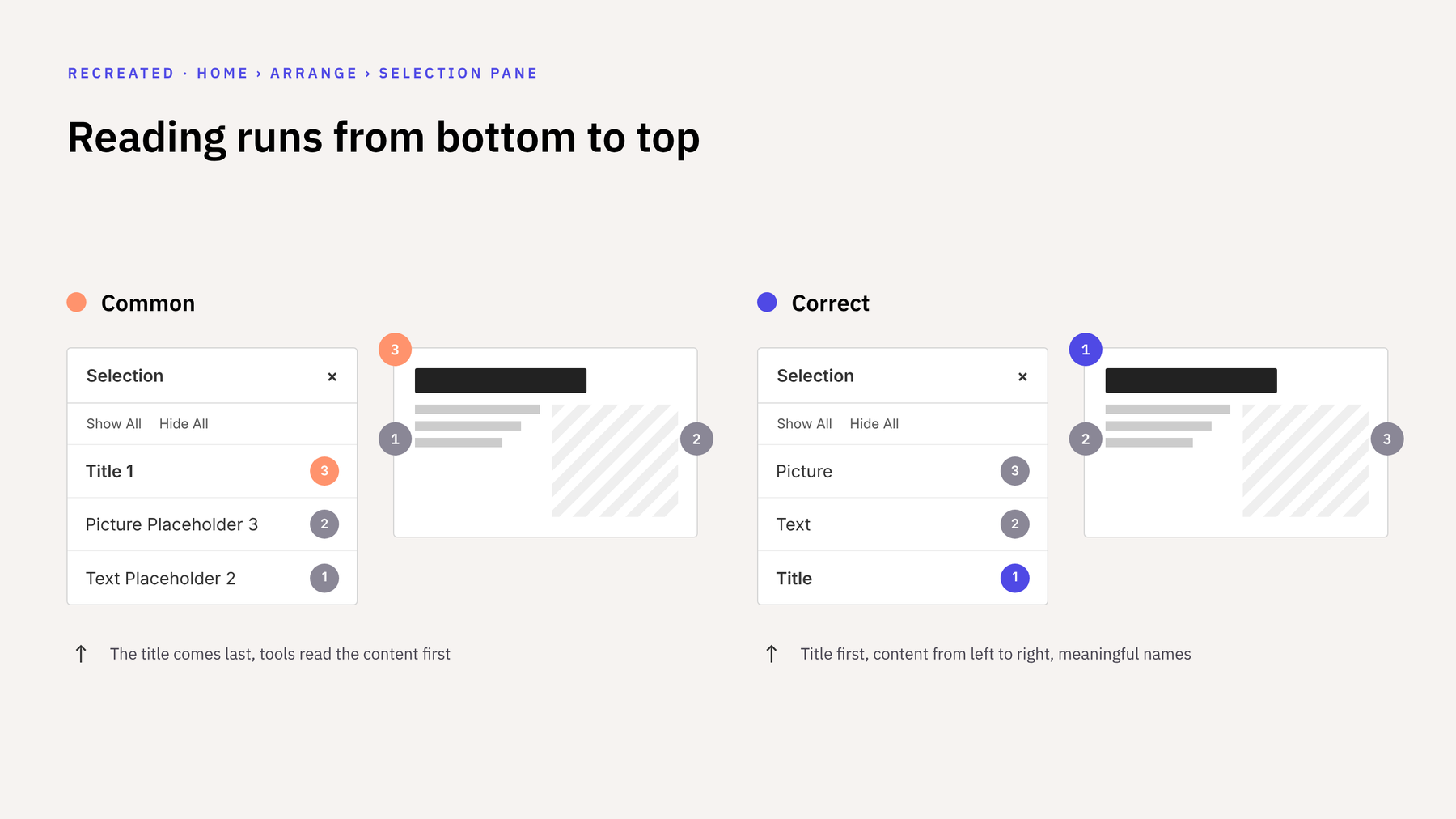The width and height of the screenshot is (1456, 819).
Task: Show All in Correct Selection pane
Action: pyautogui.click(x=804, y=424)
